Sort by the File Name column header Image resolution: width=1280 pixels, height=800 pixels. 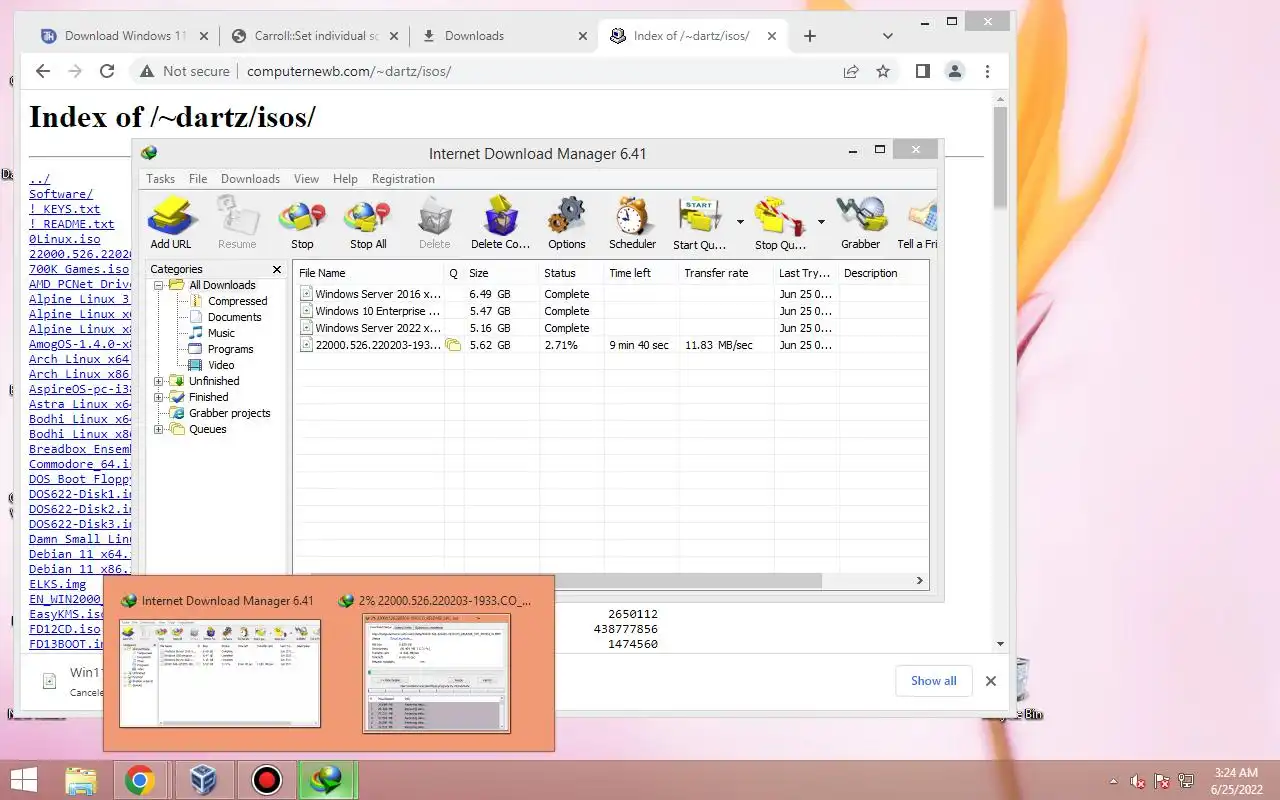coord(369,273)
